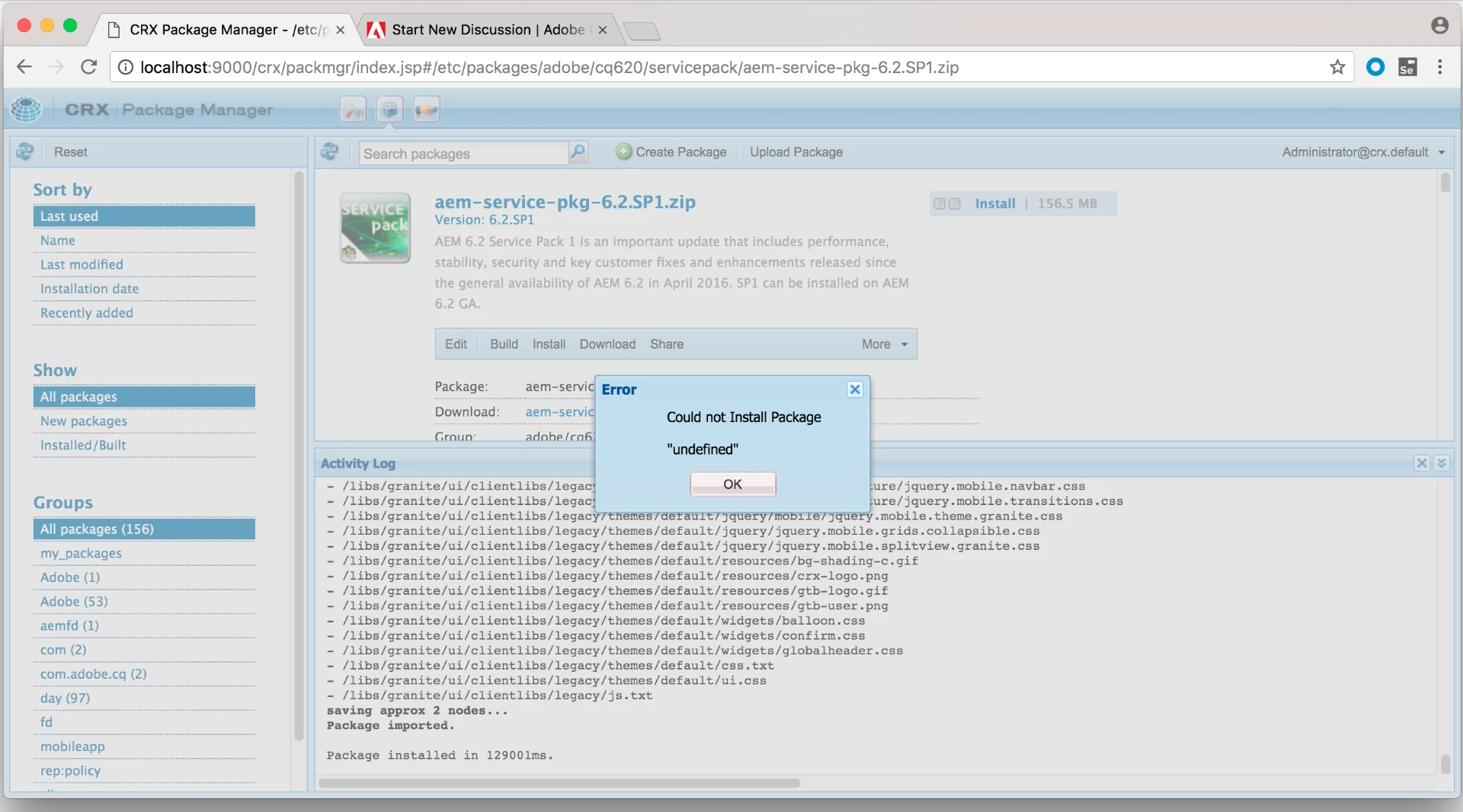
Task: Focus the Search packages field
Action: (464, 153)
